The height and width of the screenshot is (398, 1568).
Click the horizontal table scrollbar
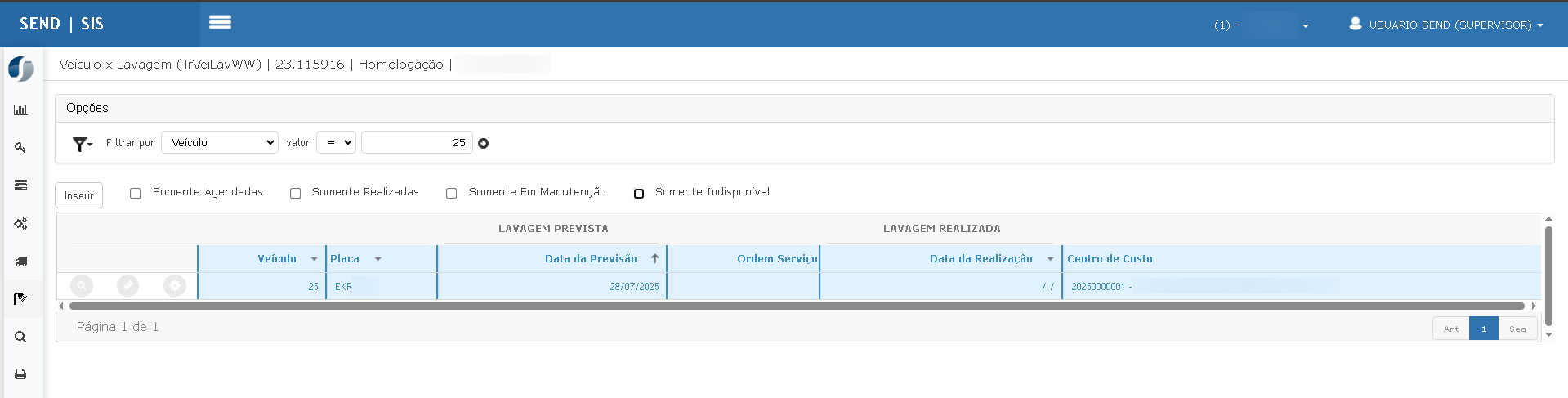[797, 306]
